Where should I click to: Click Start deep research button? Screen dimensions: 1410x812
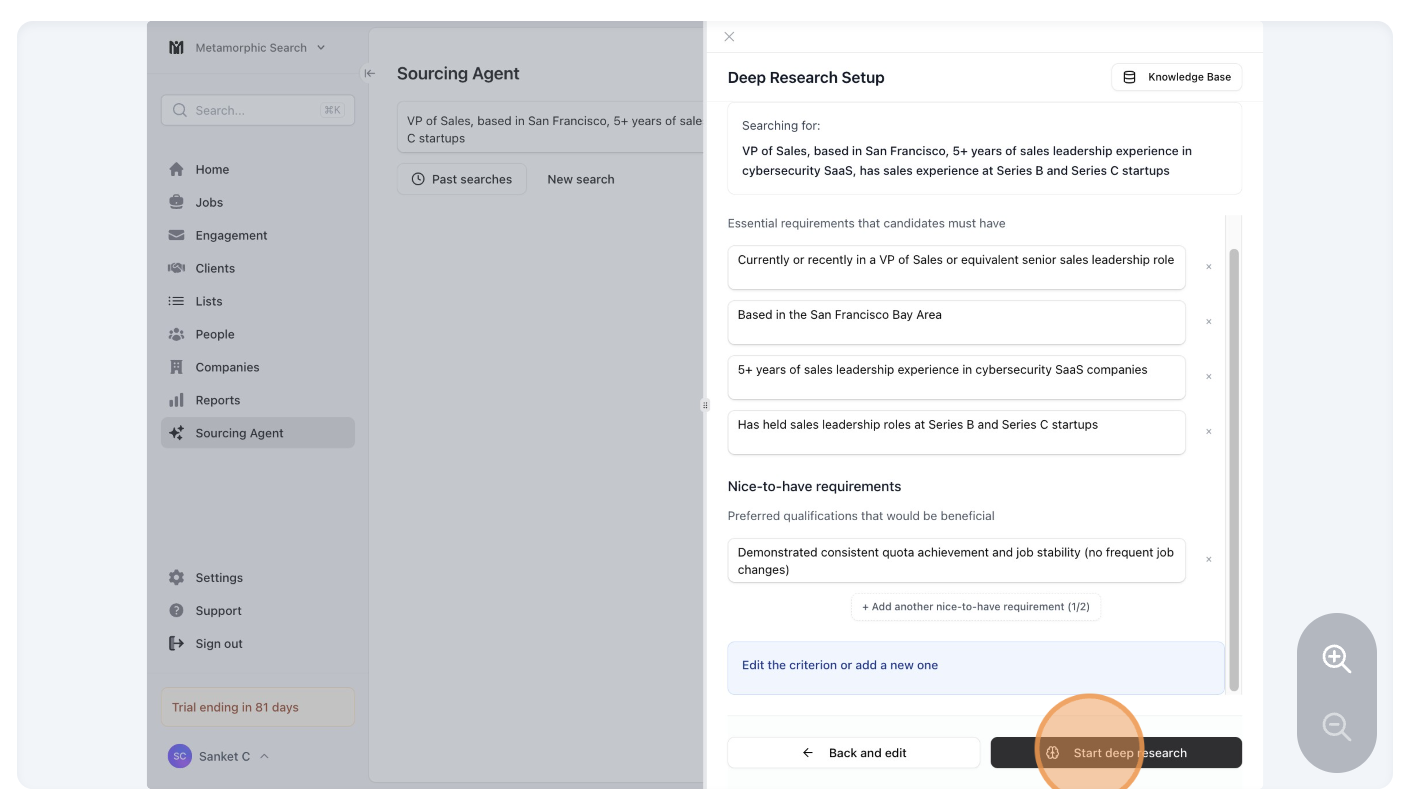click(x=1116, y=753)
